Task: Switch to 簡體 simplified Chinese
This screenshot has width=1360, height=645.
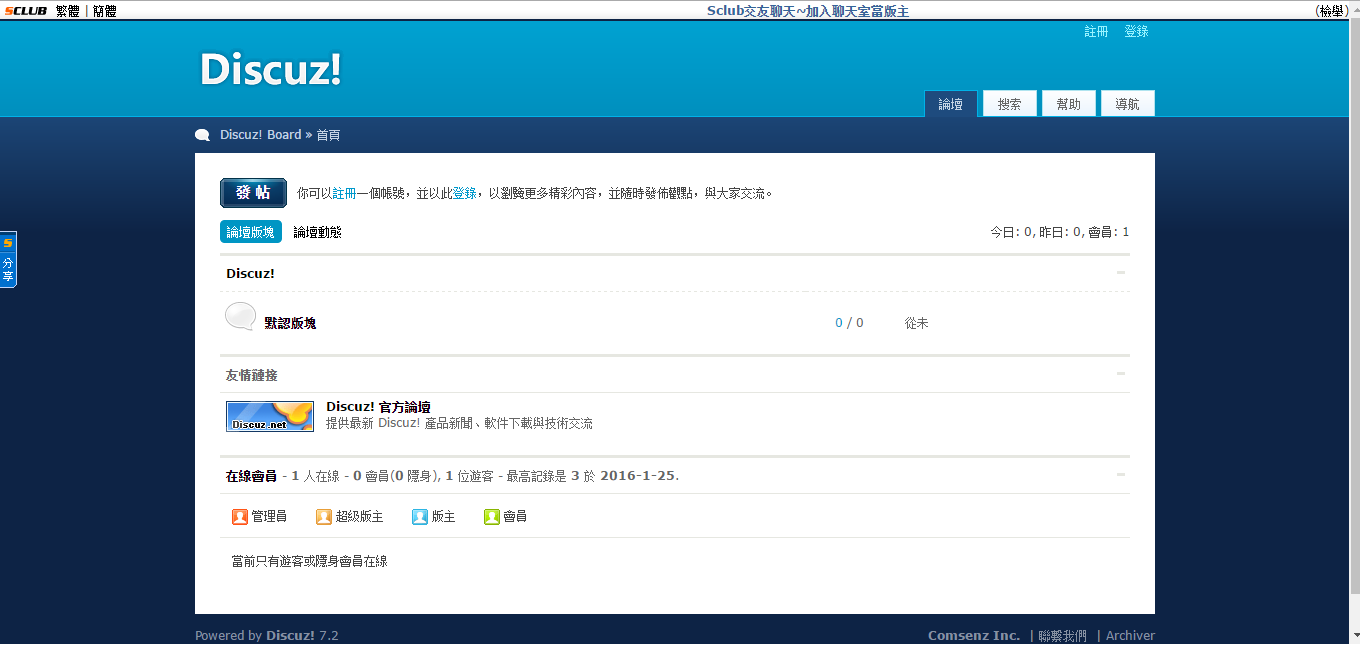Action: [105, 11]
